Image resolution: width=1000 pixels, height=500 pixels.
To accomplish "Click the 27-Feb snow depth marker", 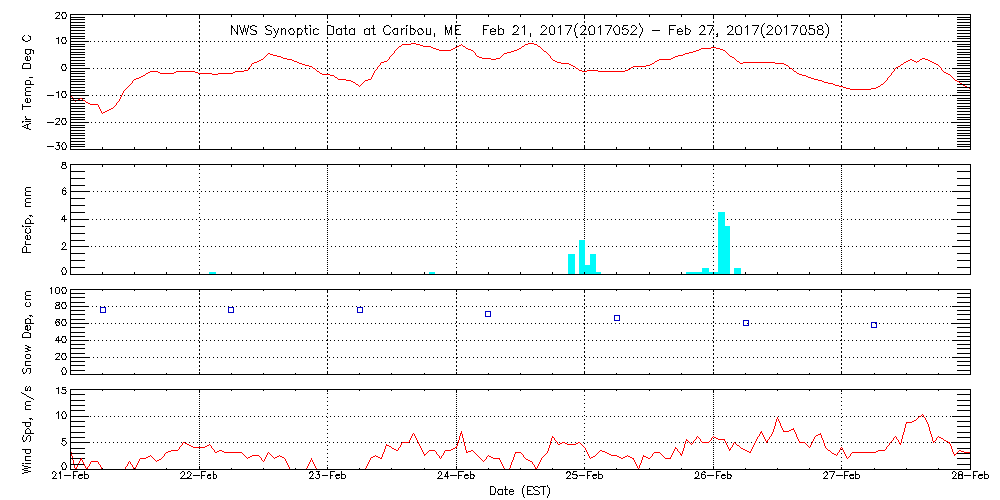I will [x=874, y=325].
